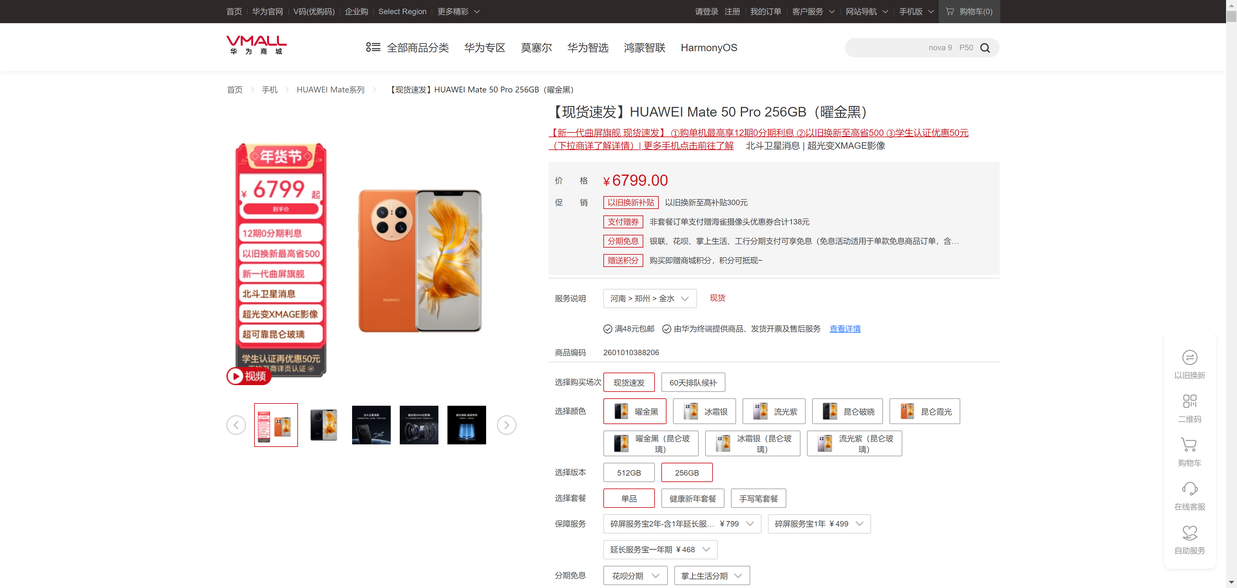Open 华为官网 top link
This screenshot has height=588, width=1237.
coord(267,12)
